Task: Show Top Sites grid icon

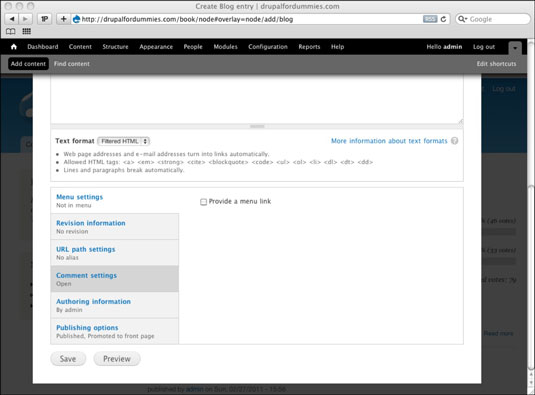Action: (x=27, y=32)
